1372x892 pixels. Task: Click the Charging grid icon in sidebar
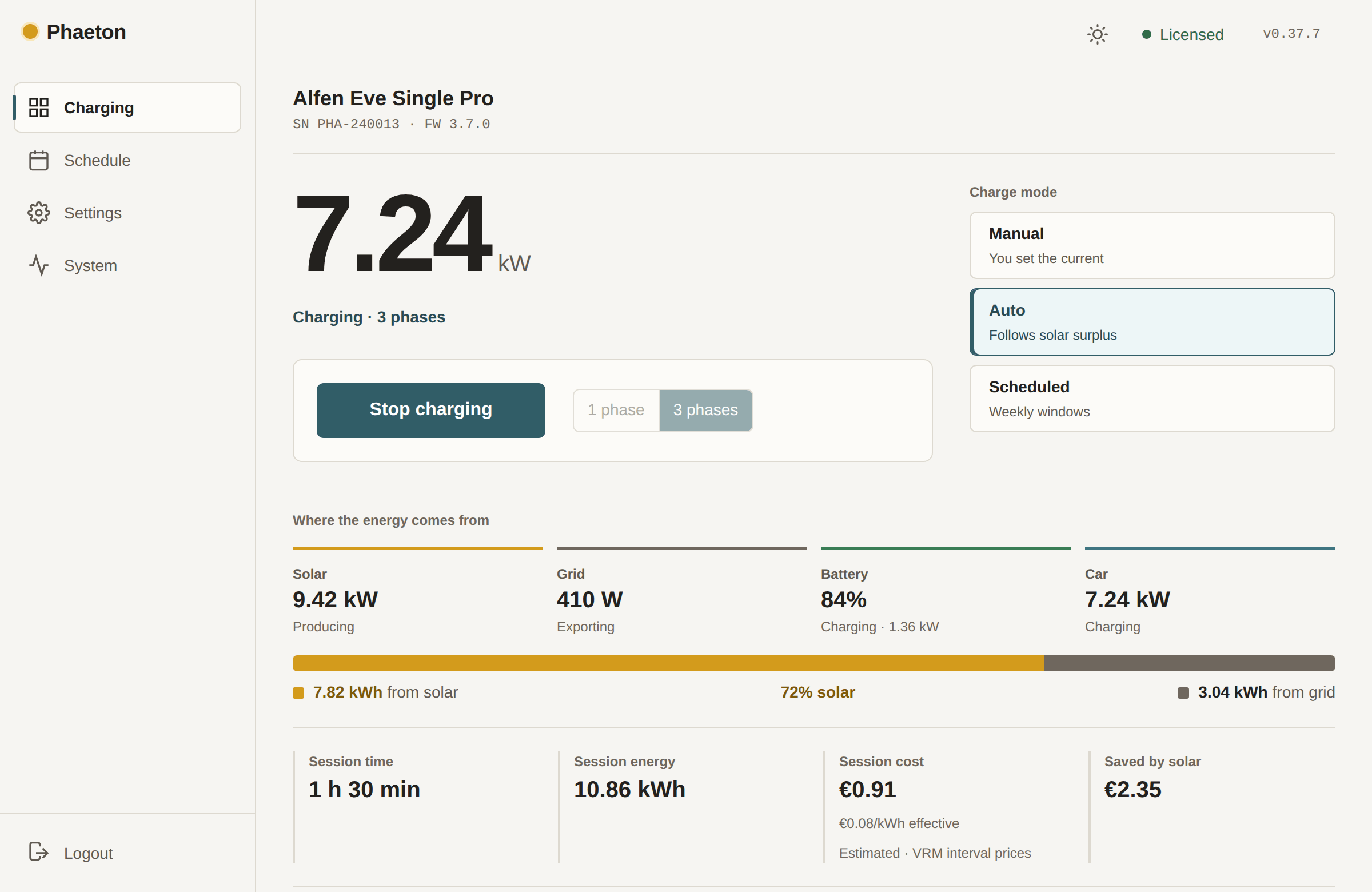39,107
